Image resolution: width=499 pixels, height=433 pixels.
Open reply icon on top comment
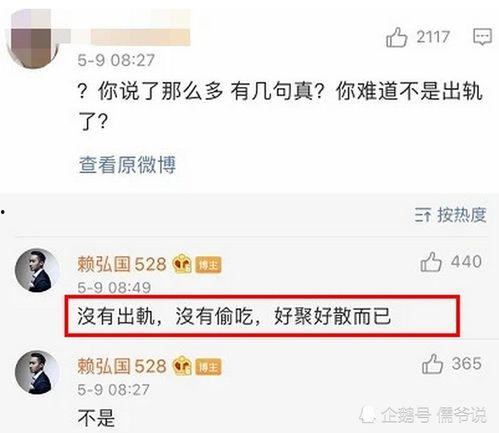click(x=482, y=36)
